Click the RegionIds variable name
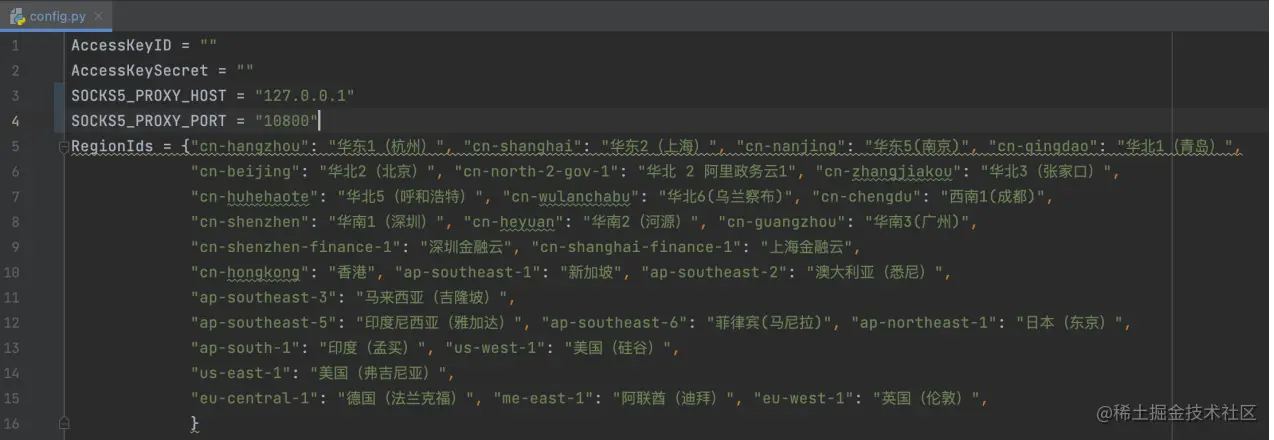Viewport: 1274px width, 440px height. [x=111, y=146]
